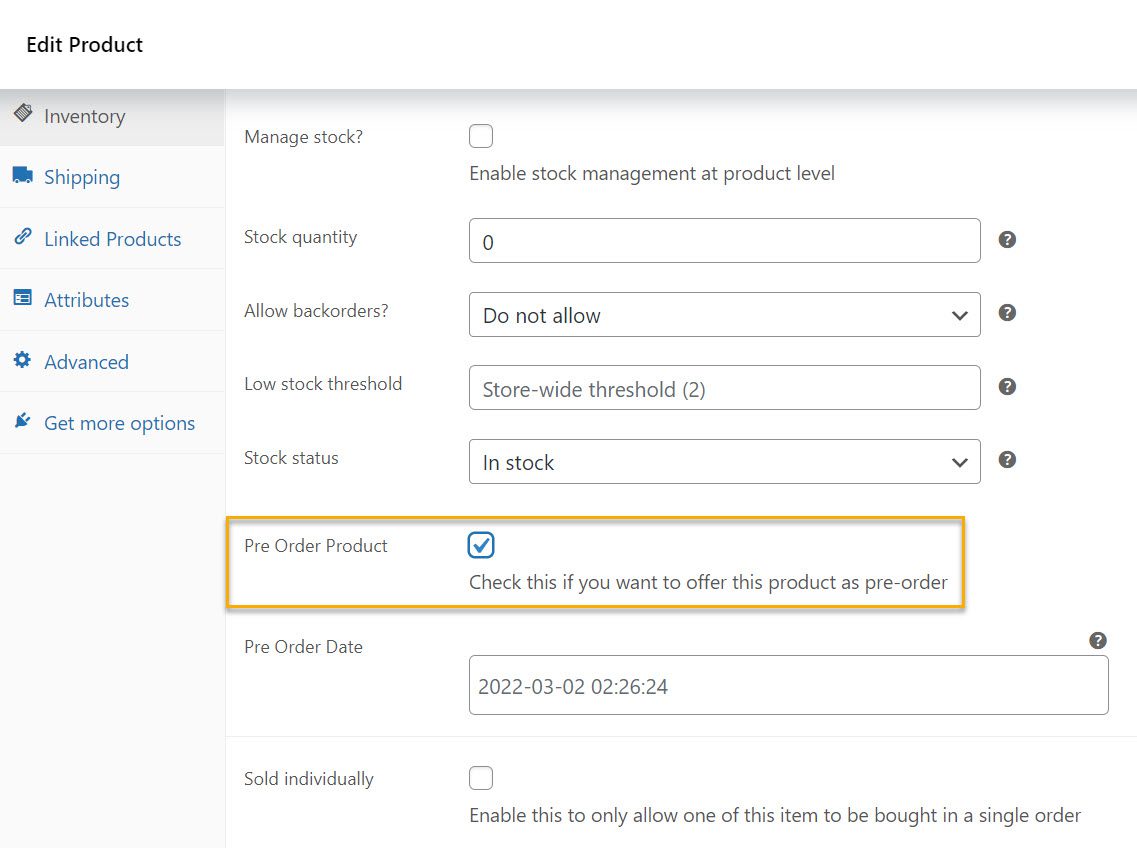Click the Low stock threshold field
Viewport: 1137px width, 848px height.
tap(724, 387)
